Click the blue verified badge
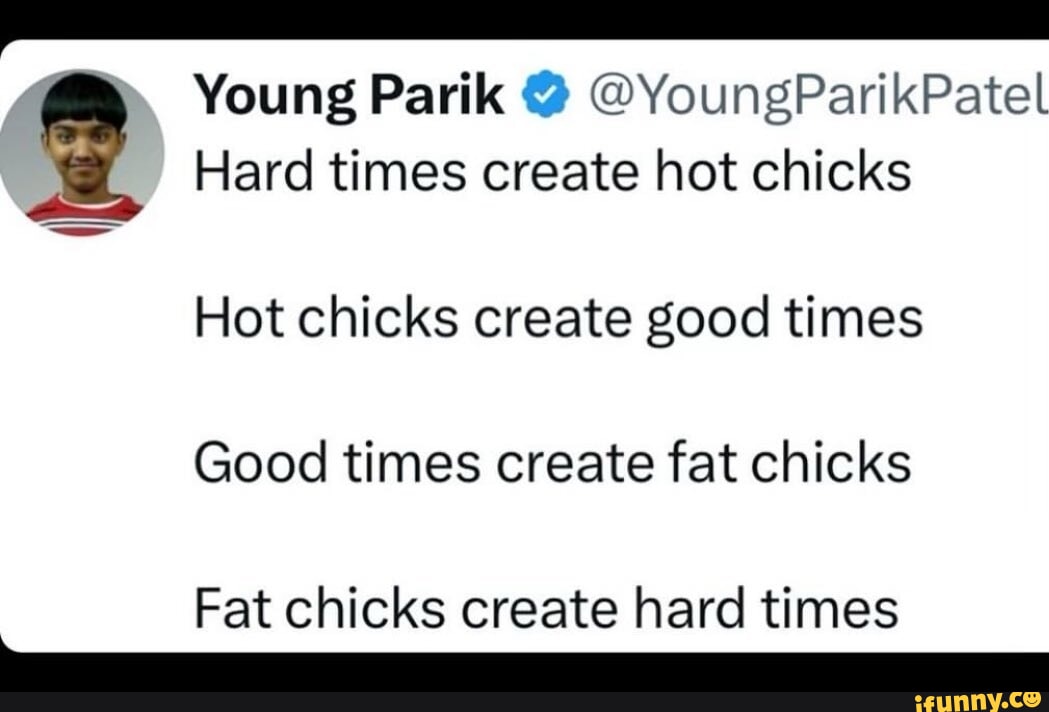The image size is (1049, 712). [541, 98]
